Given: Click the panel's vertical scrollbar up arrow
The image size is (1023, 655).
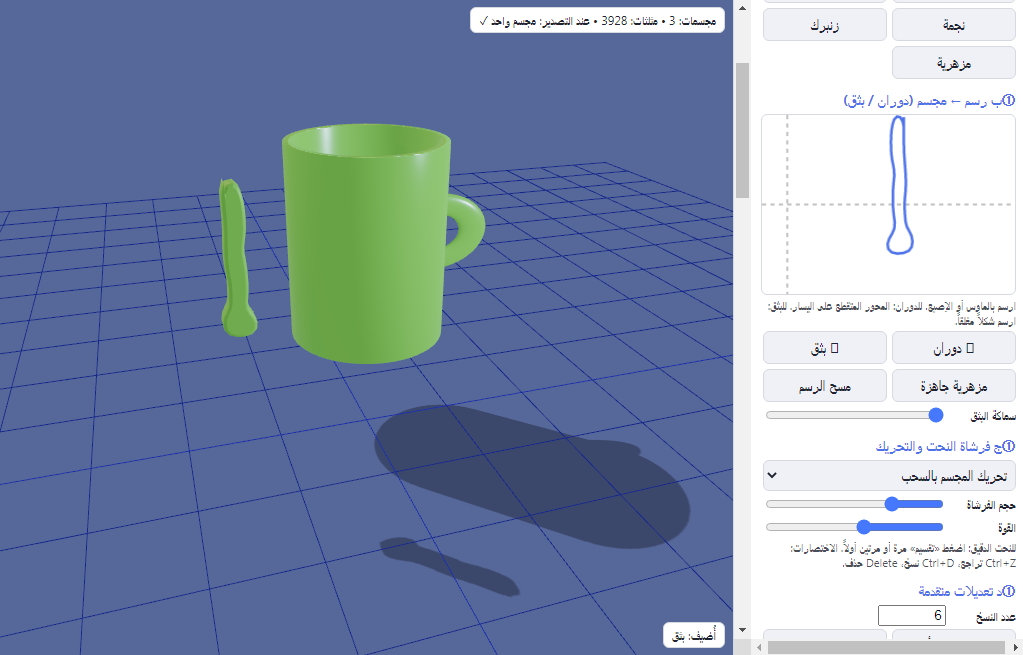Looking at the screenshot, I should (742, 8).
